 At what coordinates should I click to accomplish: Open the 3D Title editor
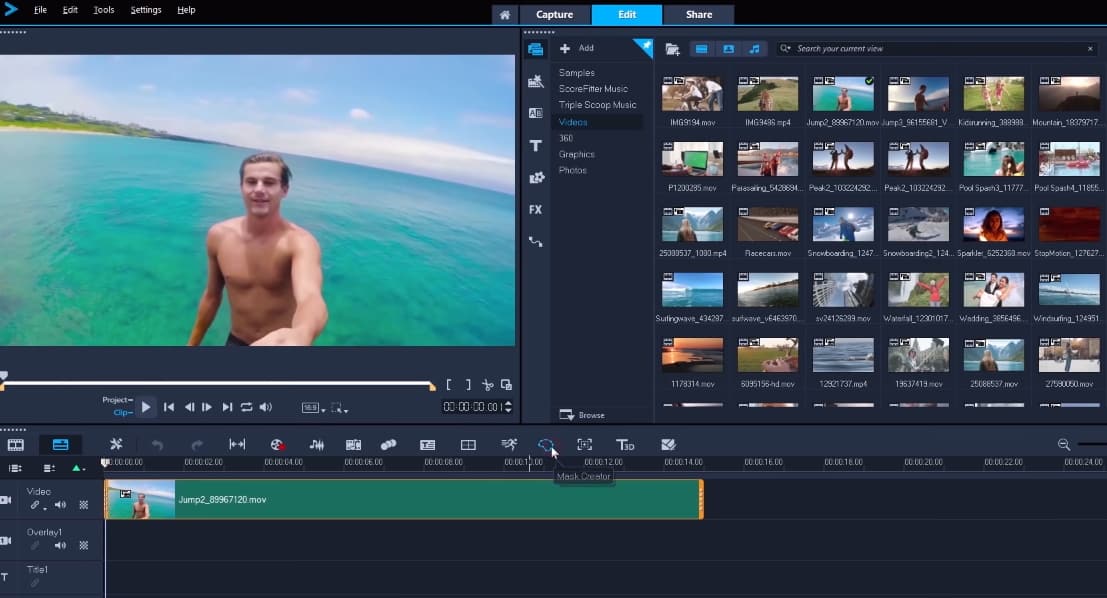click(625, 445)
